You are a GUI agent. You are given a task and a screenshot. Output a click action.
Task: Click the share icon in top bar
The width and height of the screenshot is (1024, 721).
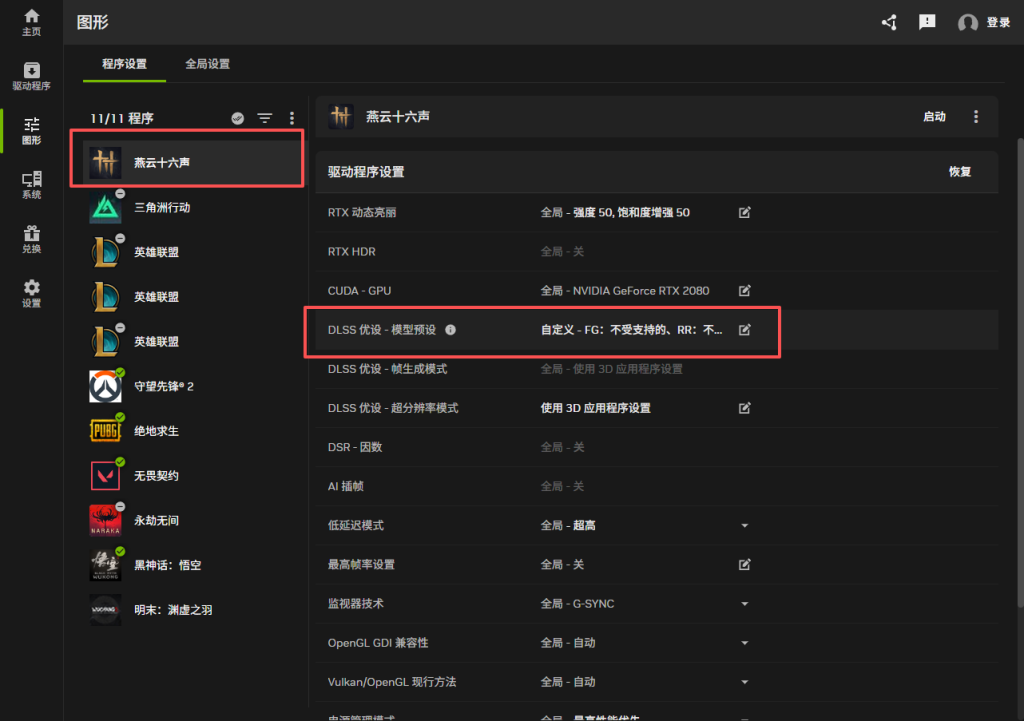click(888, 22)
